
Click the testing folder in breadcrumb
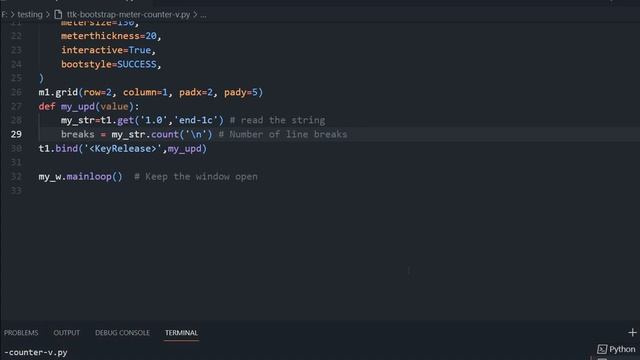[x=30, y=14]
